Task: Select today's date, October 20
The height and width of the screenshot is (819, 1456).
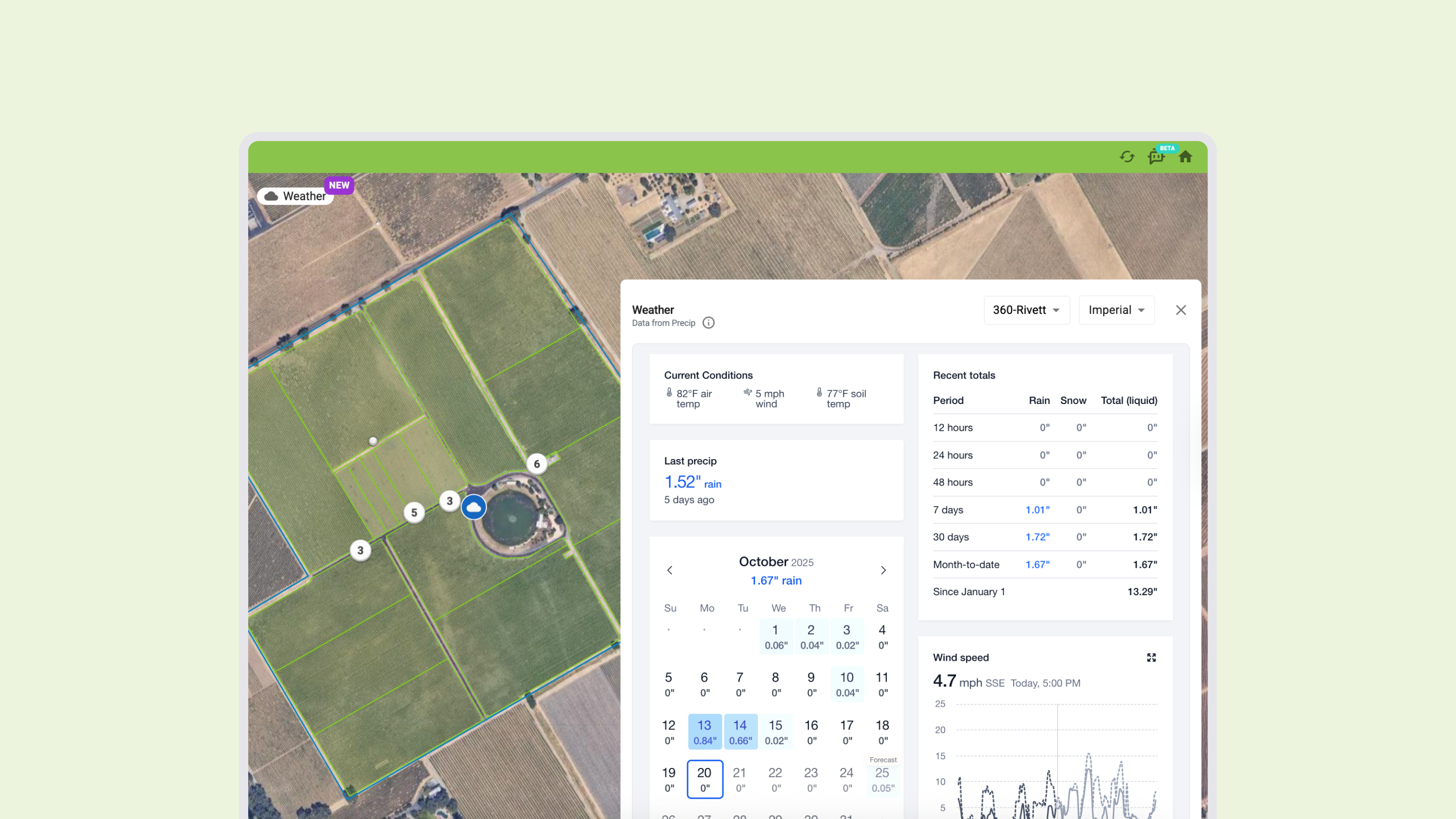Action: click(704, 779)
